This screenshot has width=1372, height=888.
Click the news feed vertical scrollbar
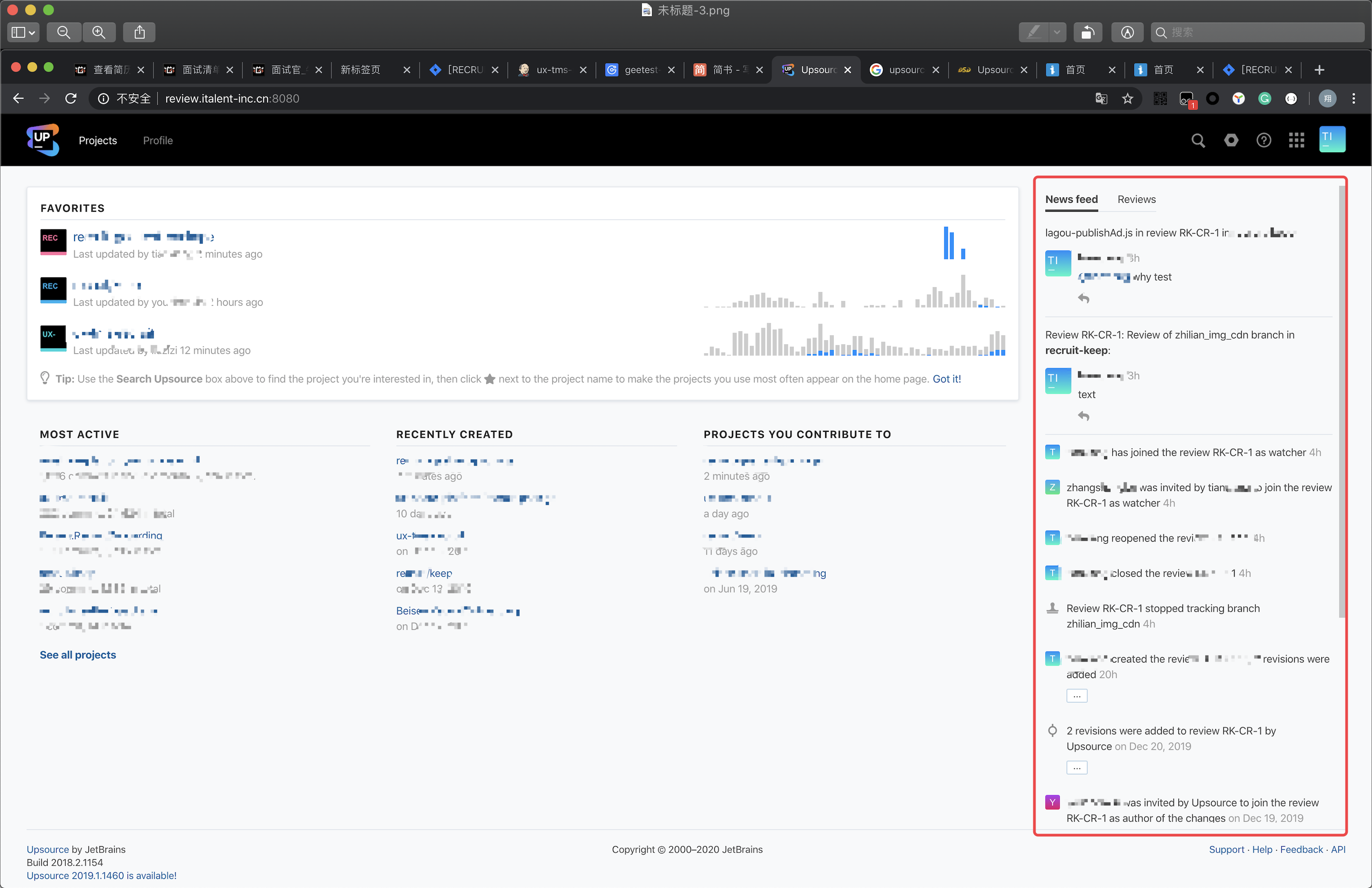pos(1341,401)
